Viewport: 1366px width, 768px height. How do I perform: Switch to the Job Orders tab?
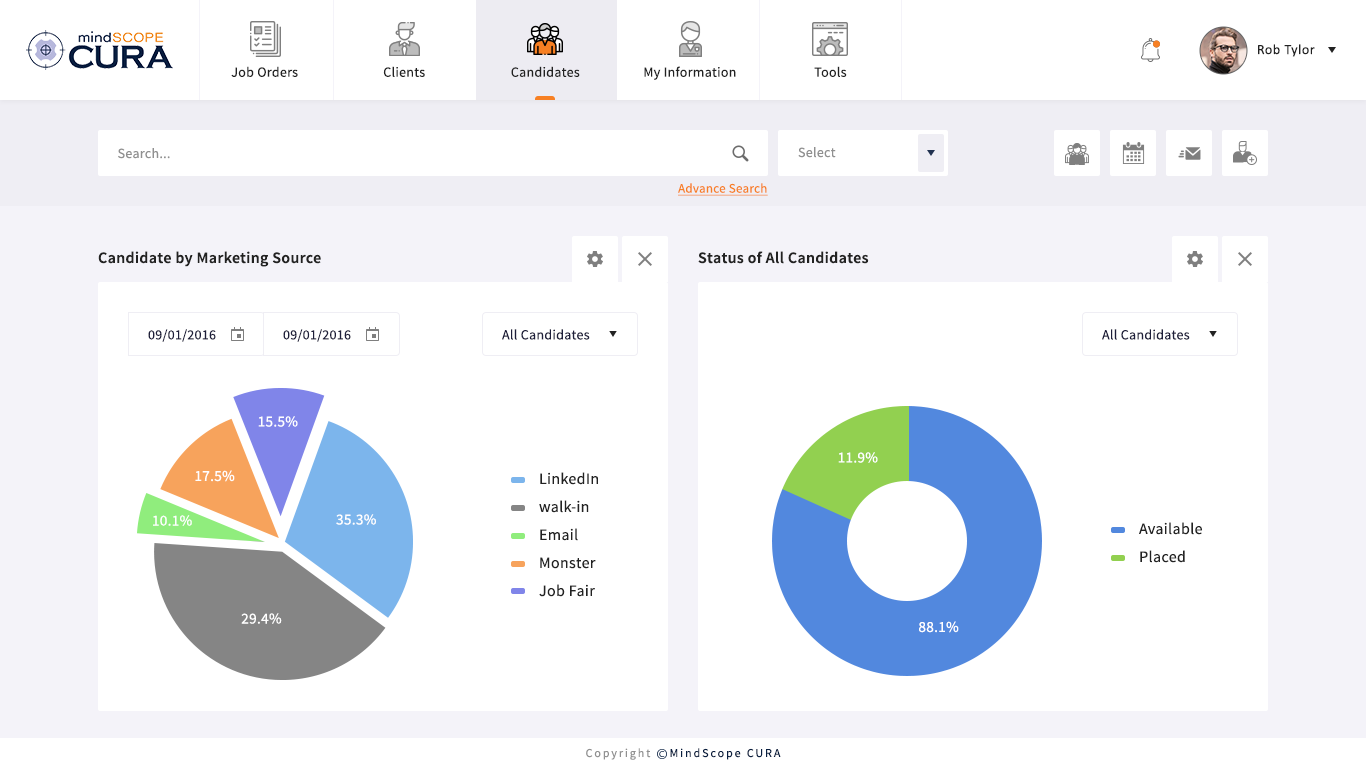click(x=265, y=50)
